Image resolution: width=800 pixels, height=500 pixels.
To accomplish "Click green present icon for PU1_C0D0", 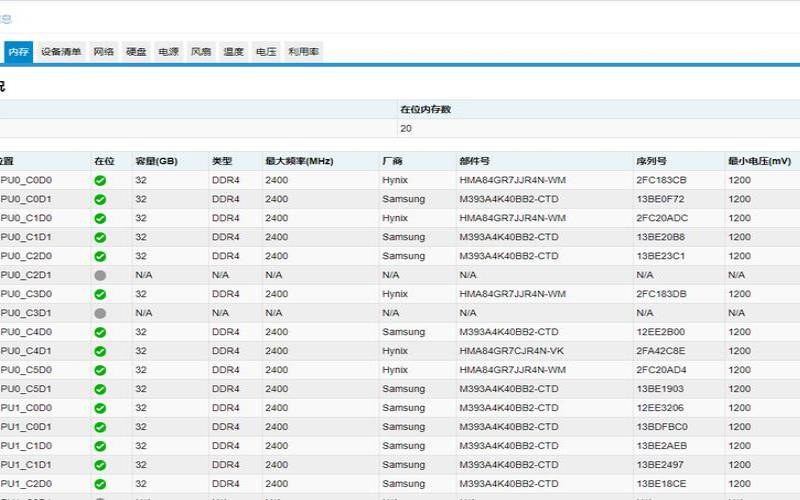I will (x=101, y=408).
